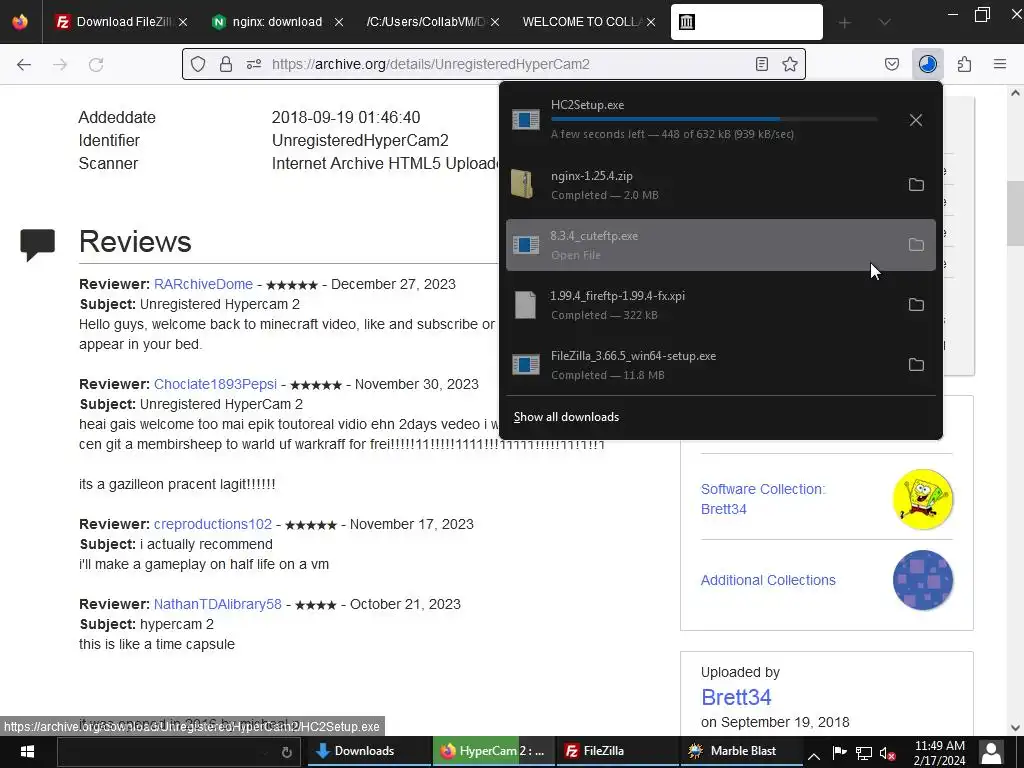Screen dimensions: 1024x768
Task: Open reviewer Choclate1893Pepsi's profile
Action: coord(216,384)
